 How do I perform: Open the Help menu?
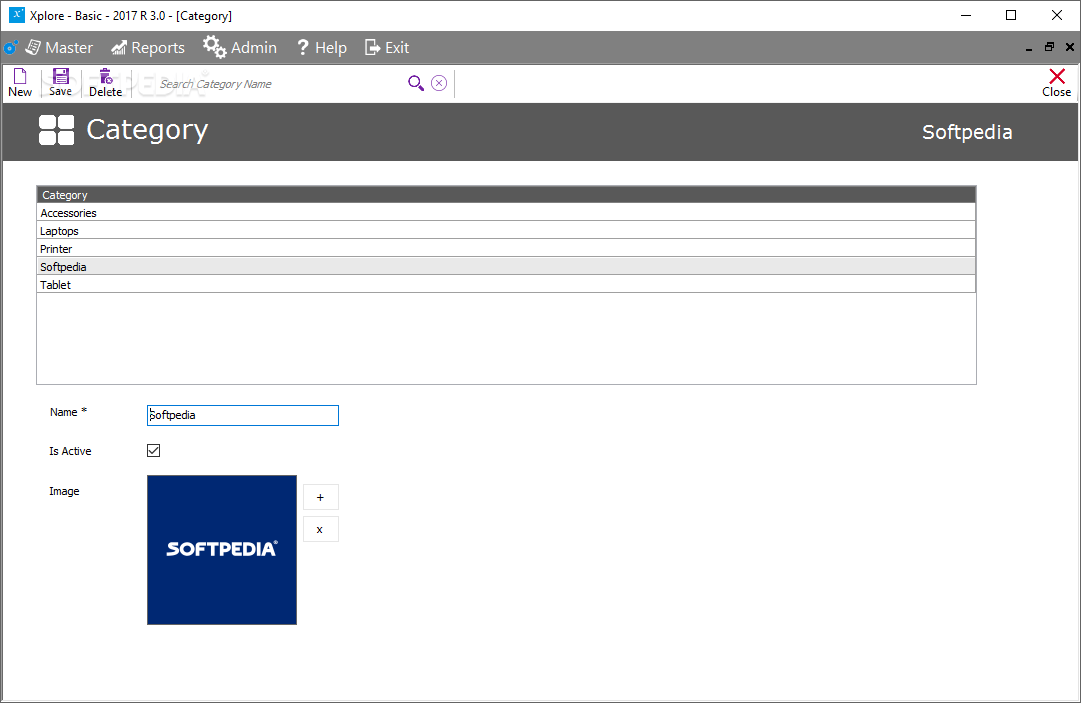click(x=322, y=48)
